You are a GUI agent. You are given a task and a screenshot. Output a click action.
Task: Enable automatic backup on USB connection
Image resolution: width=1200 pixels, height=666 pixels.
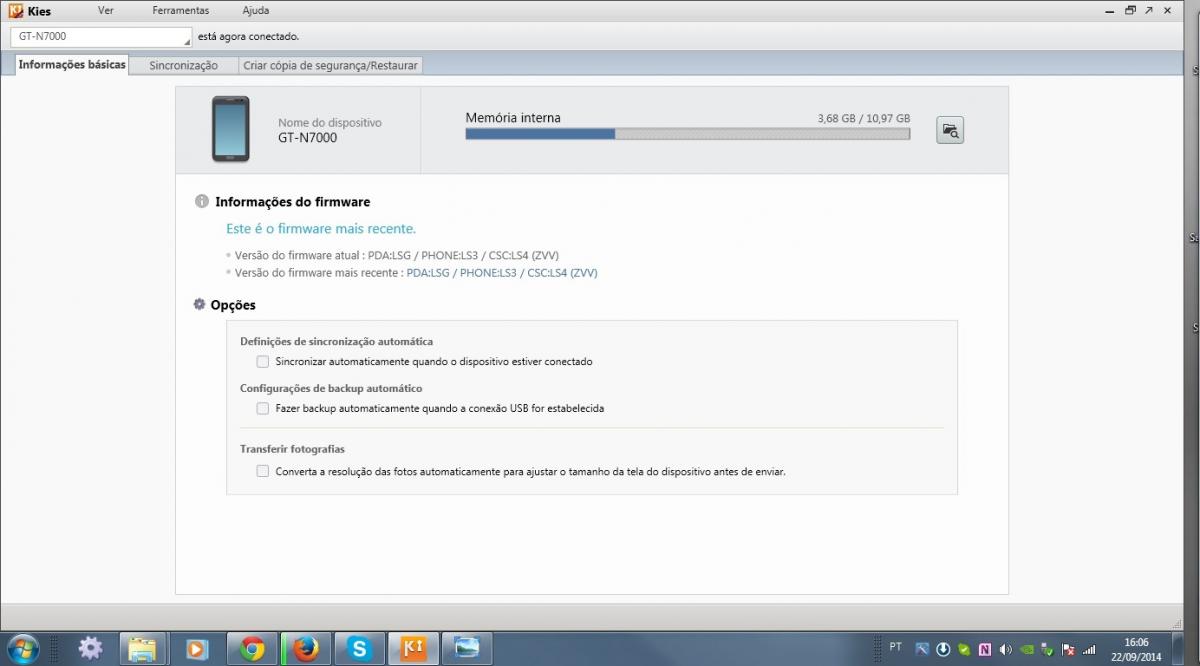click(x=263, y=408)
